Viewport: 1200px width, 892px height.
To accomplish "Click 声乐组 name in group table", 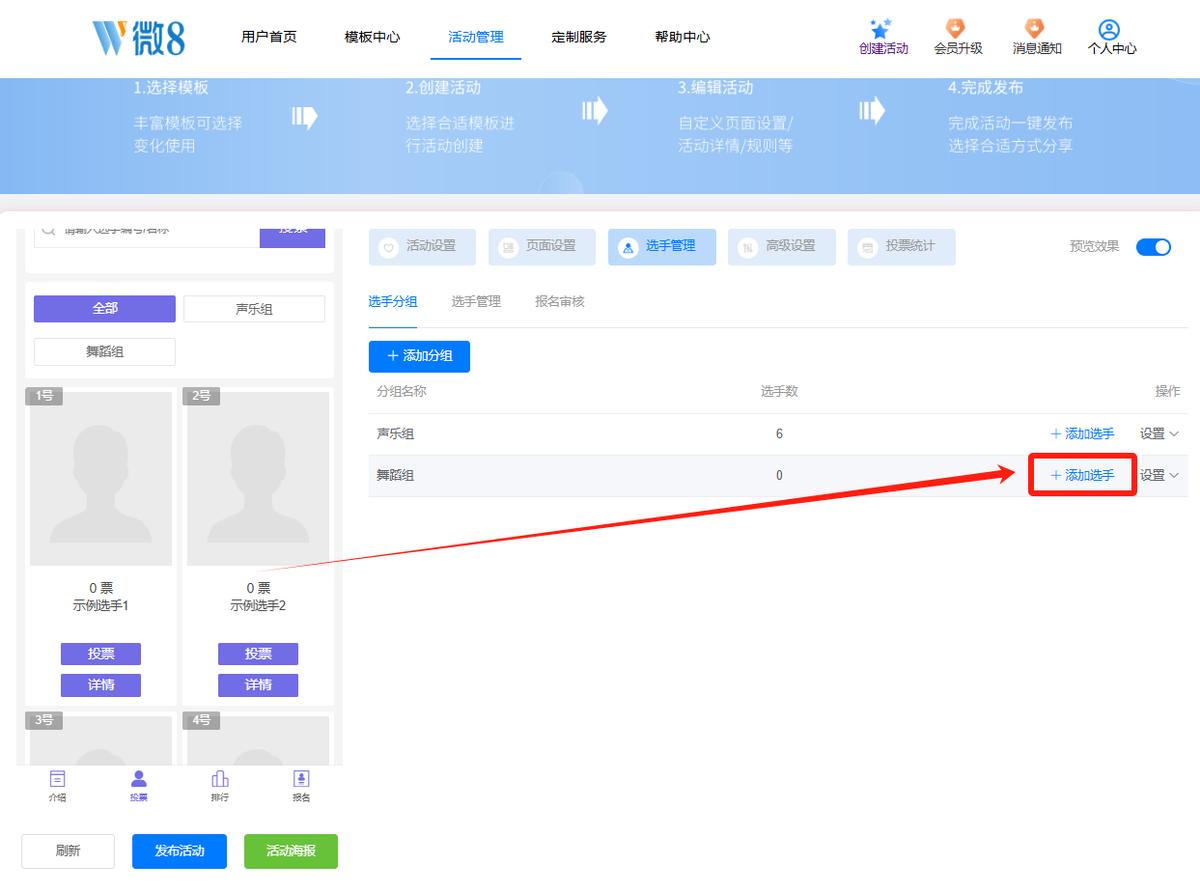I will coord(395,434).
